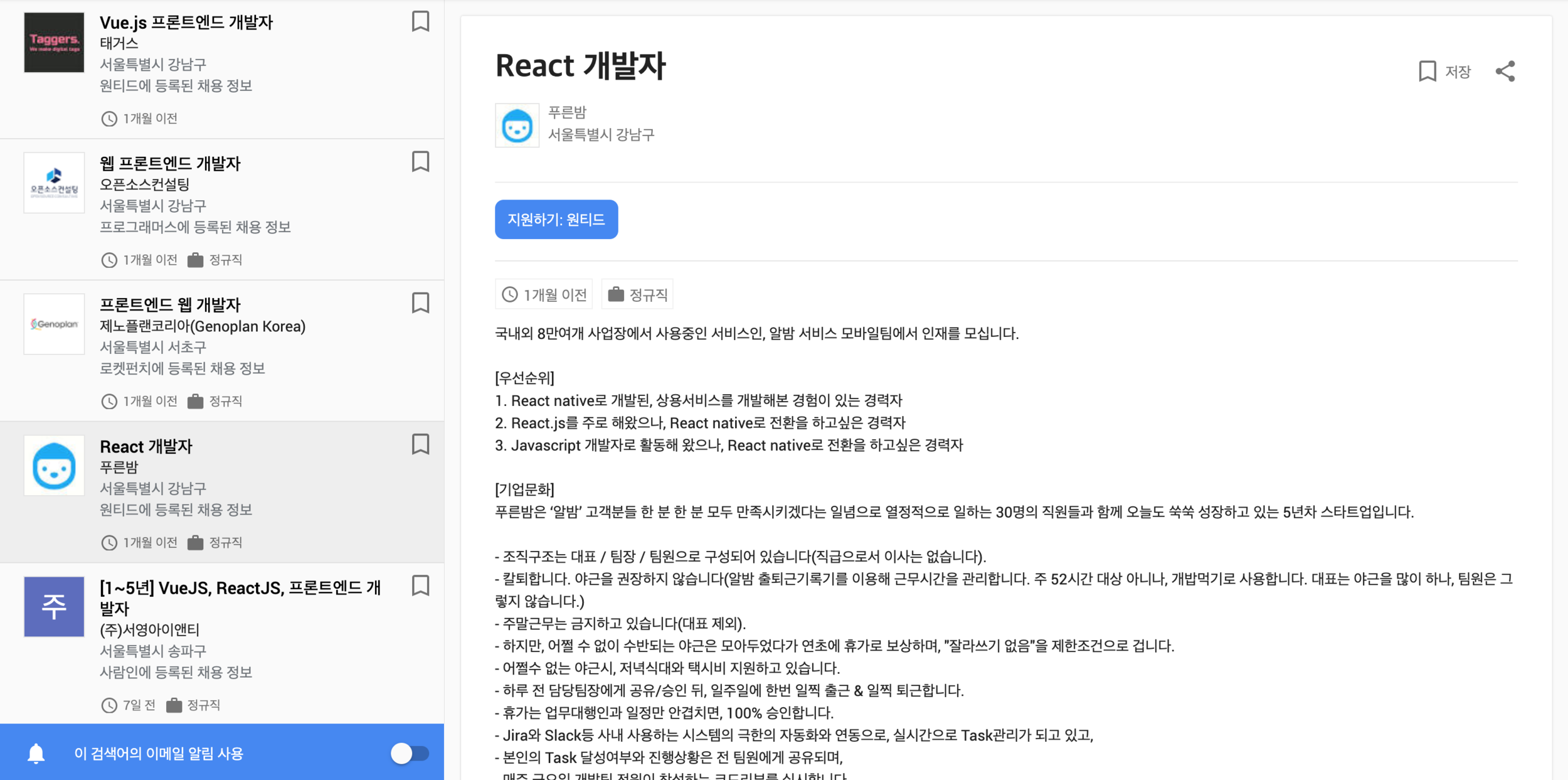The image size is (1568, 780).
Task: Open the 웹 프론트엔드 개발자 job title
Action: [170, 164]
